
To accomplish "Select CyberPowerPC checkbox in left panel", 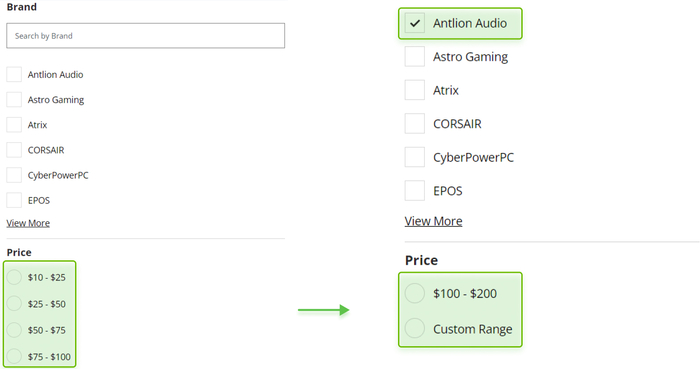I will click(x=14, y=175).
